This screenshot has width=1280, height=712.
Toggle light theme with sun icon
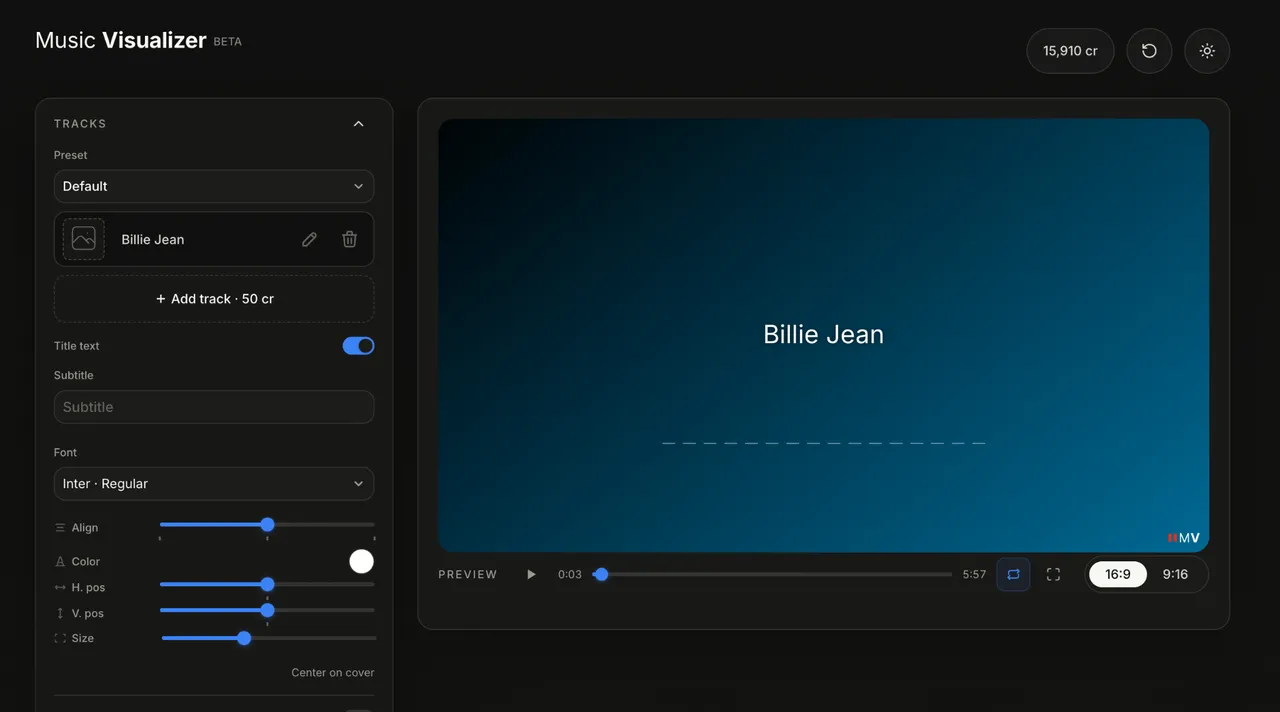pyautogui.click(x=1207, y=51)
